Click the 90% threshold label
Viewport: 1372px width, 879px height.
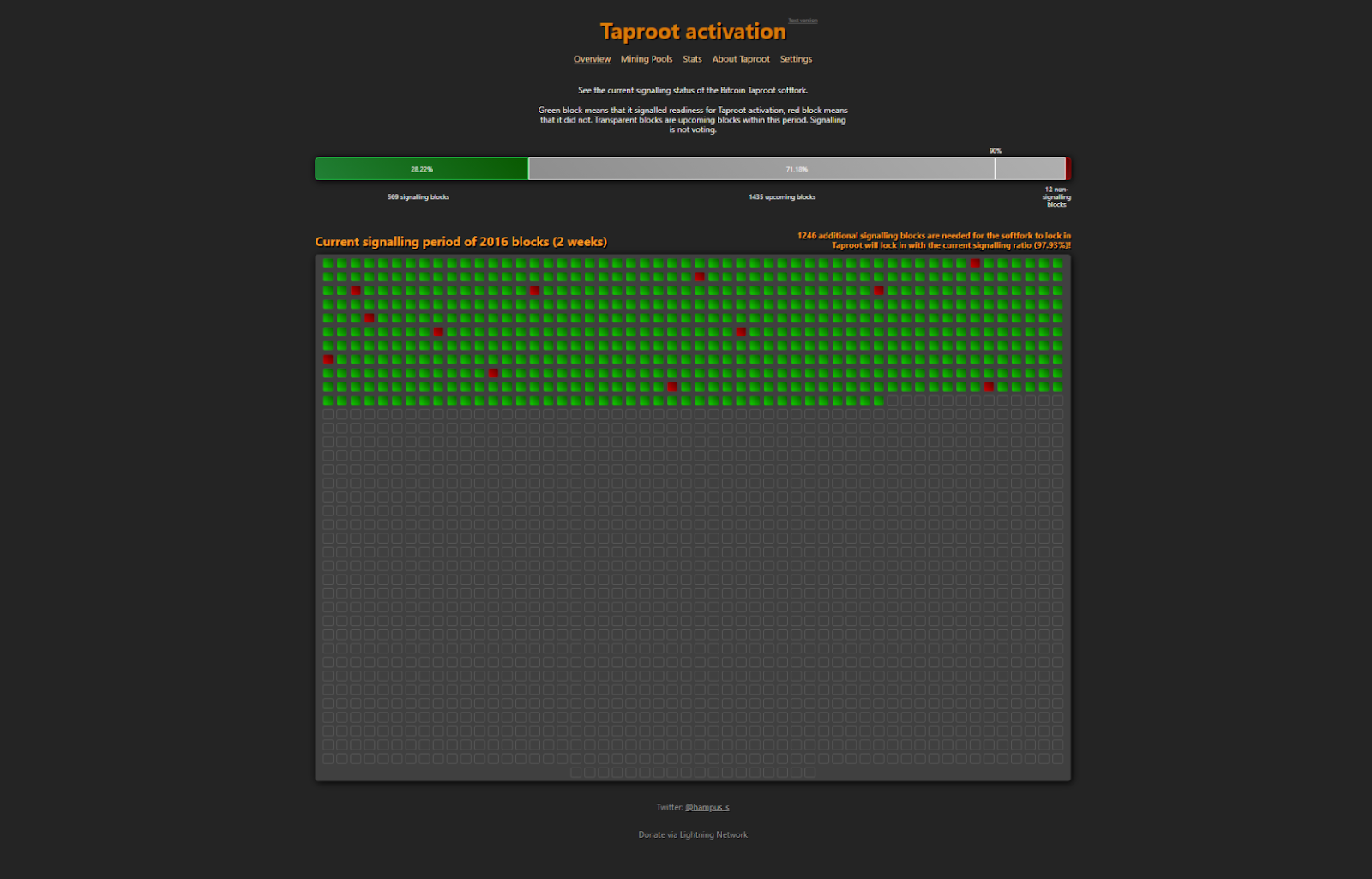pos(995,151)
